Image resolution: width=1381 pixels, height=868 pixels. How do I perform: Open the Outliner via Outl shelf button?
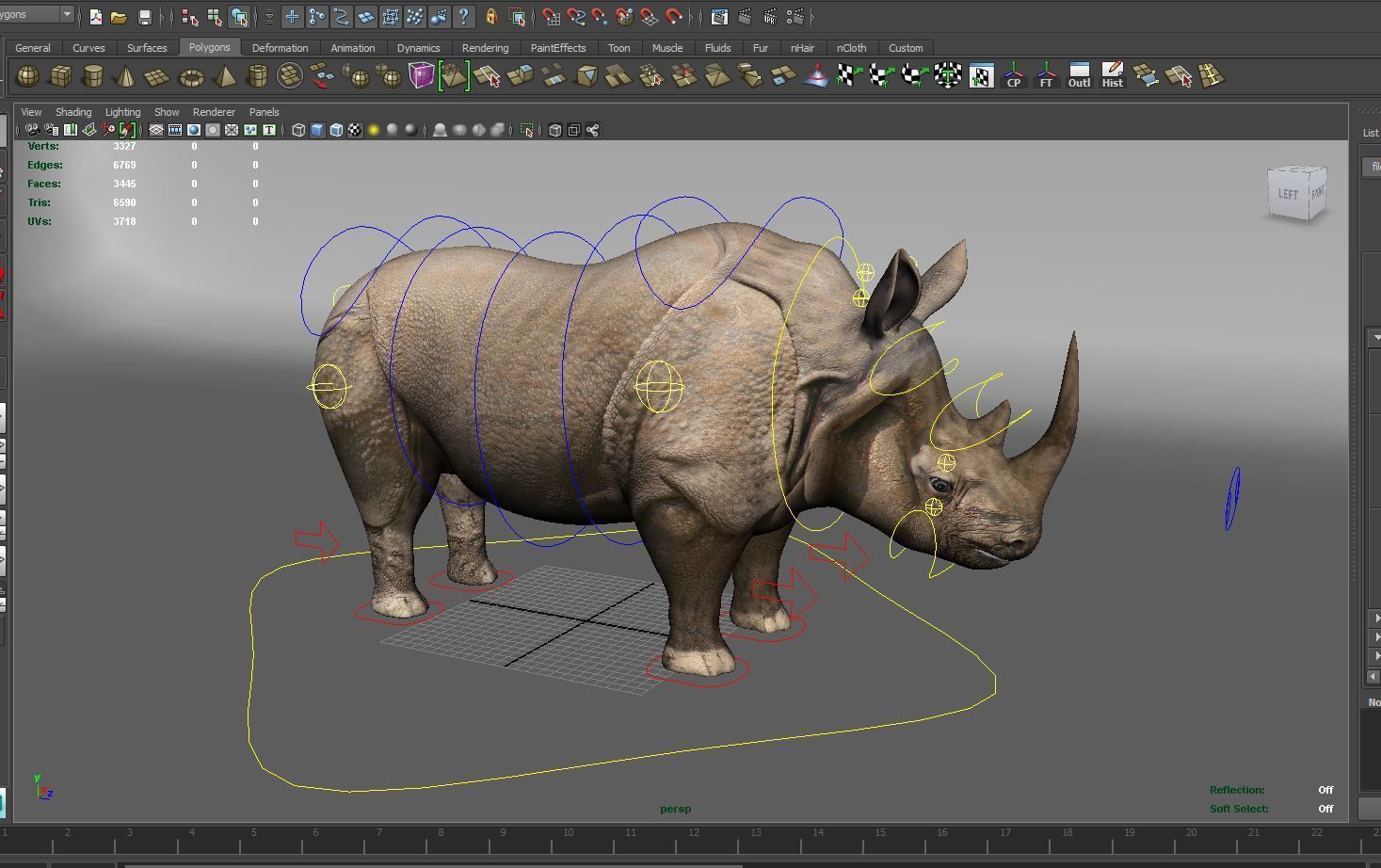[1079, 76]
